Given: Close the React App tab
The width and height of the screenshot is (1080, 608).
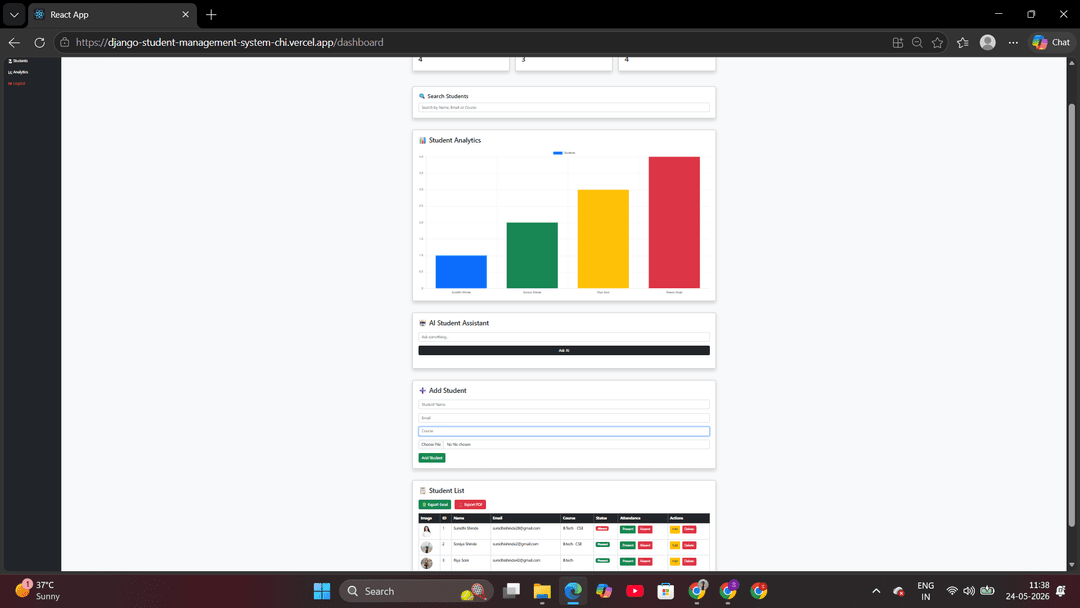Looking at the screenshot, I should 185,14.
